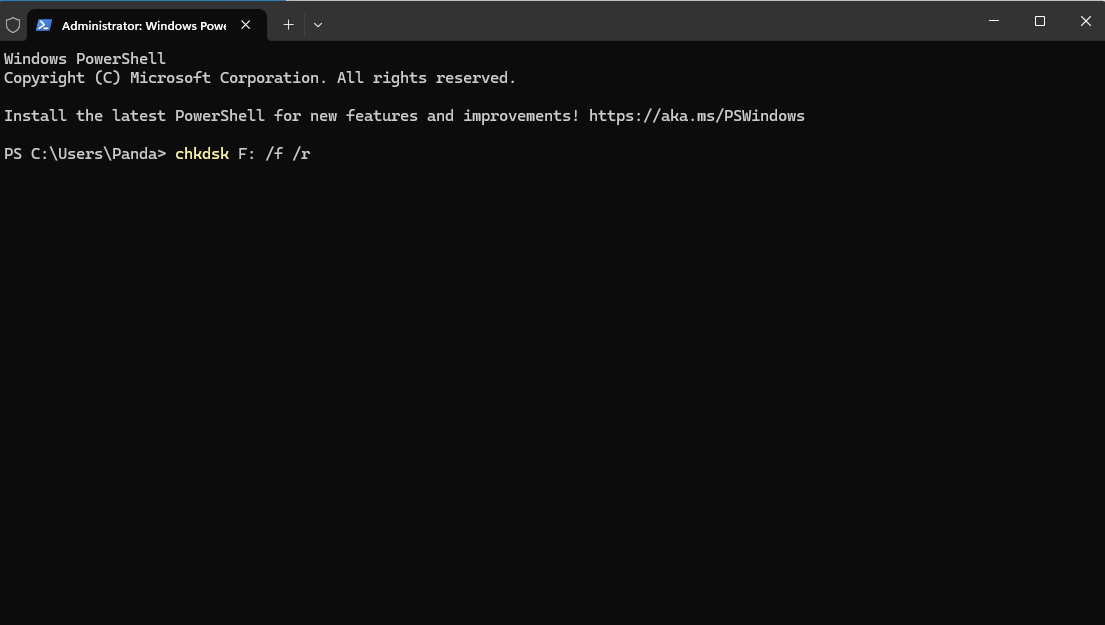Click the Microsoft Corporation copyright line
Screen dimensions: 1105x625
259,77
